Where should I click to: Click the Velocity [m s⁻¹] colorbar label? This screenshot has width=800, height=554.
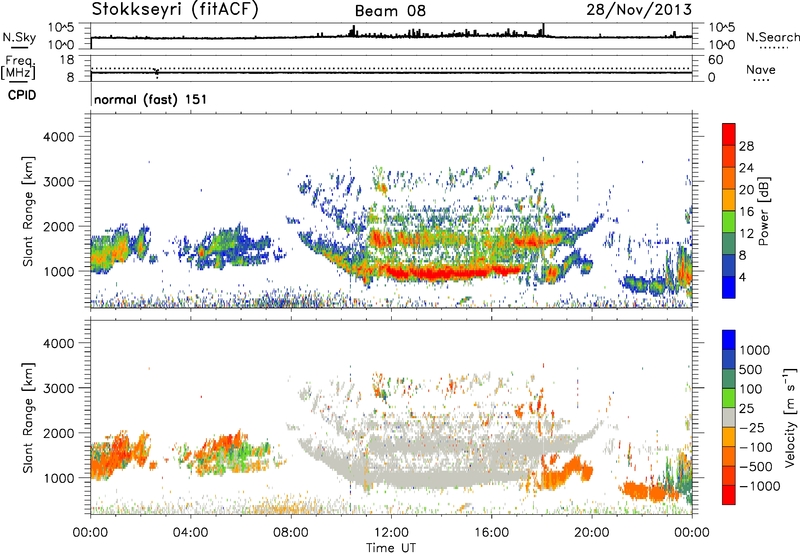click(790, 417)
